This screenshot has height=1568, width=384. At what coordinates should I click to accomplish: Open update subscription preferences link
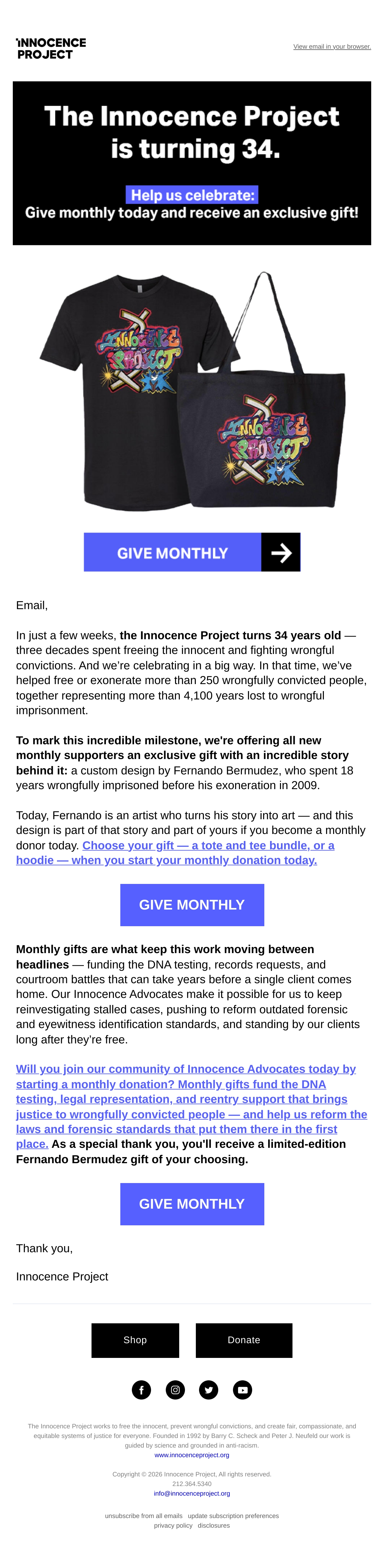coord(233,1516)
